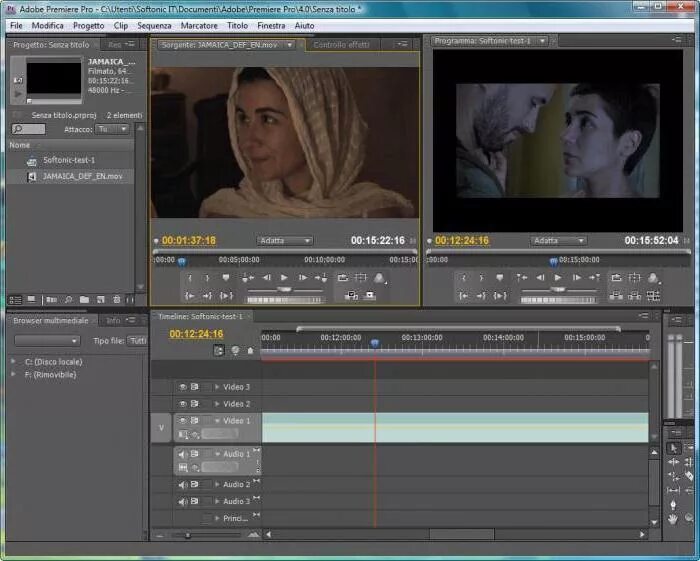Open Tipo file dropdown in Browser multimediale
Screen dimensions: 700x561
(137, 341)
